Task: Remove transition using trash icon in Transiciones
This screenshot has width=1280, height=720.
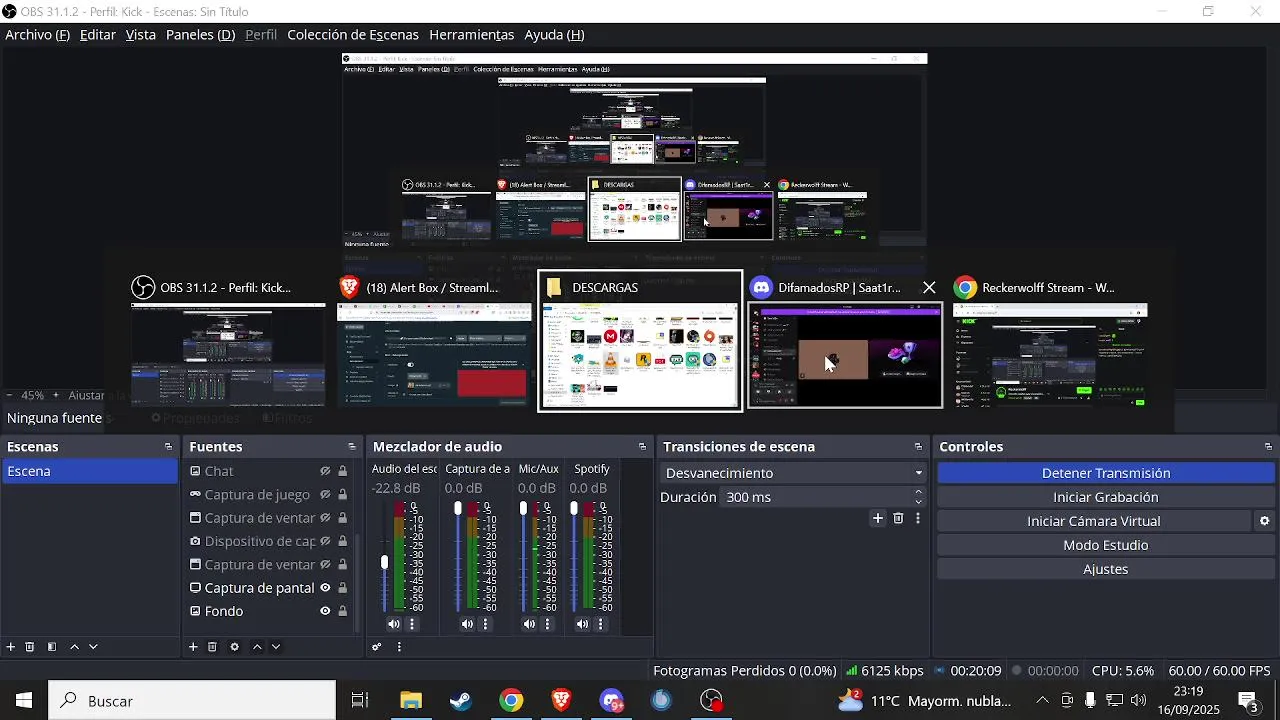Action: (898, 518)
